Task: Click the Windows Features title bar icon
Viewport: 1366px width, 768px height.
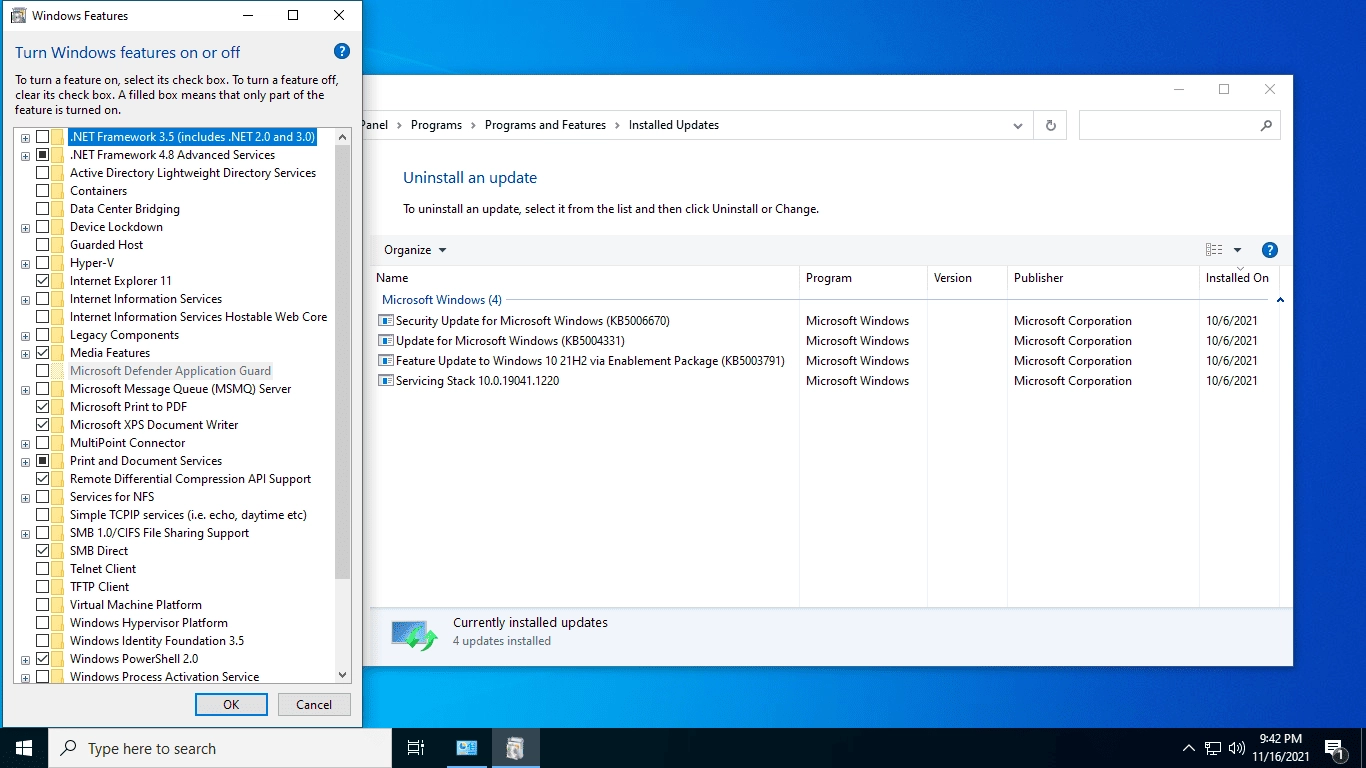Action: [x=18, y=16]
